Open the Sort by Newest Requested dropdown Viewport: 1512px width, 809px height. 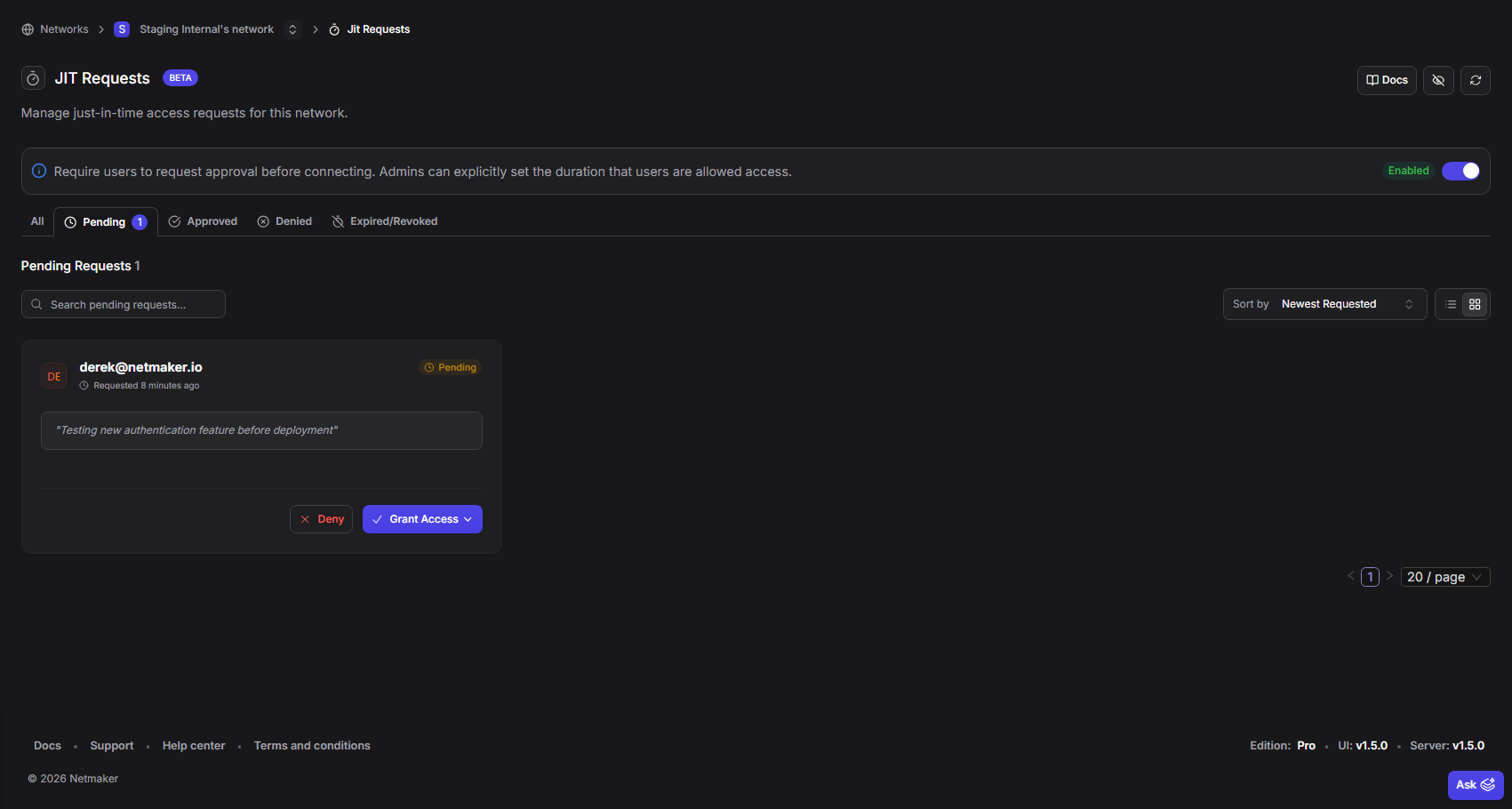(x=1324, y=304)
